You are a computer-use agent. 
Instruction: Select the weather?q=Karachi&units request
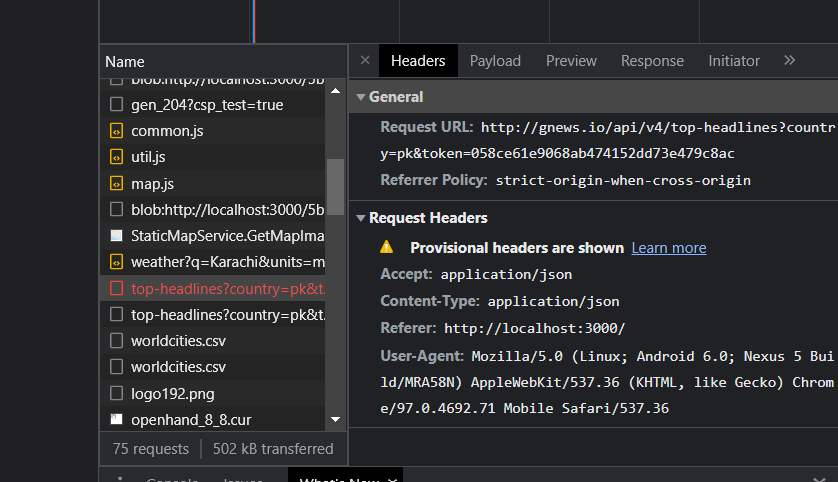pos(213,262)
